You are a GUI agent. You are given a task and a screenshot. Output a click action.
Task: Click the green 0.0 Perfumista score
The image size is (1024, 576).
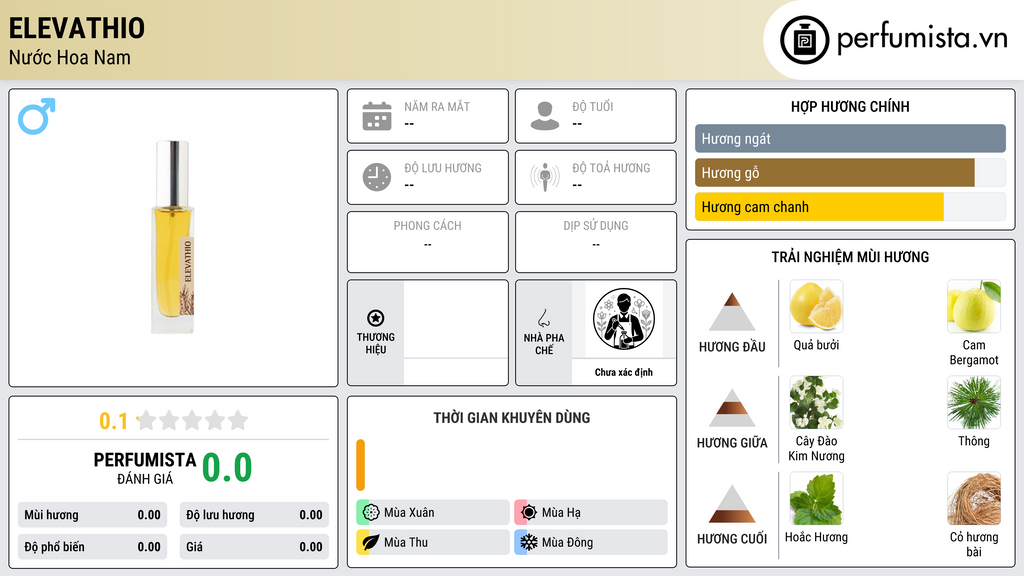pos(227,467)
